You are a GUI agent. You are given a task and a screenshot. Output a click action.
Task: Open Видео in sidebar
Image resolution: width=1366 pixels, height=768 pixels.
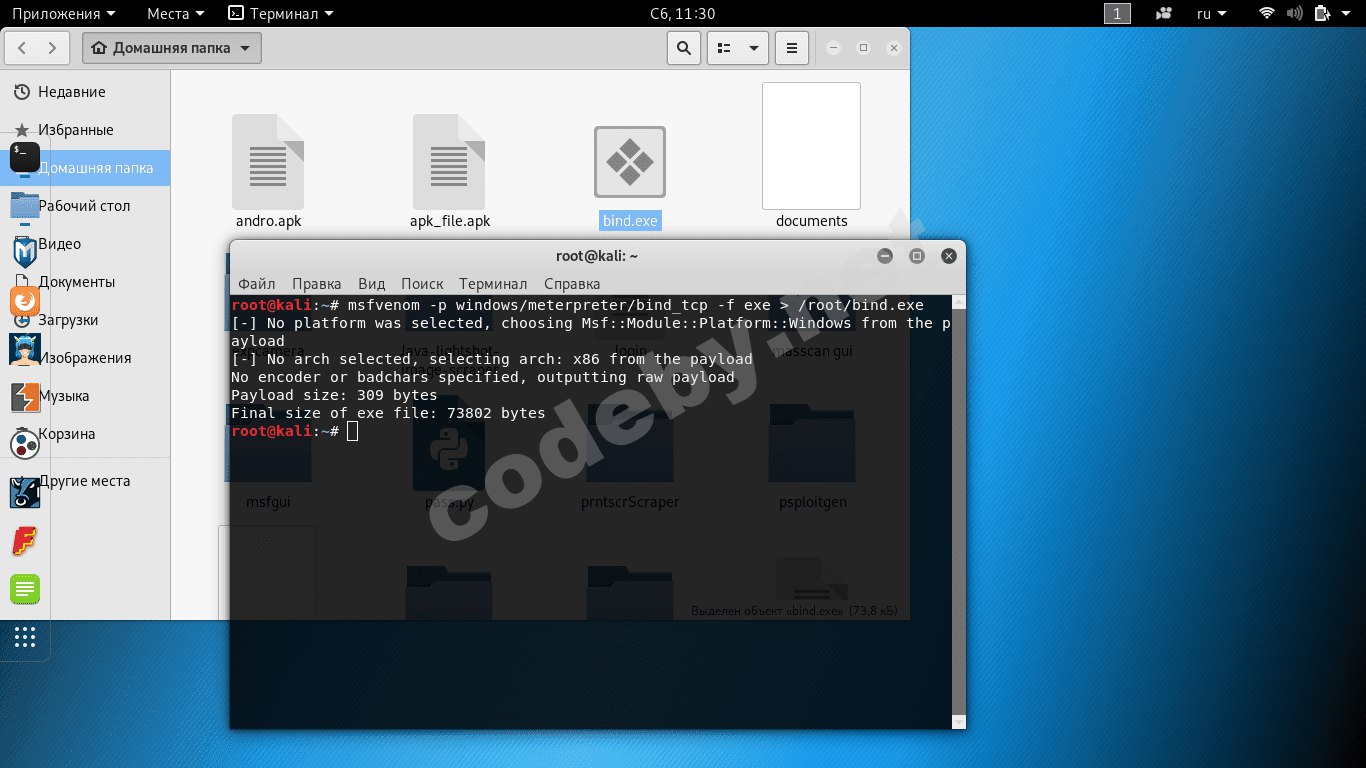tap(86, 244)
